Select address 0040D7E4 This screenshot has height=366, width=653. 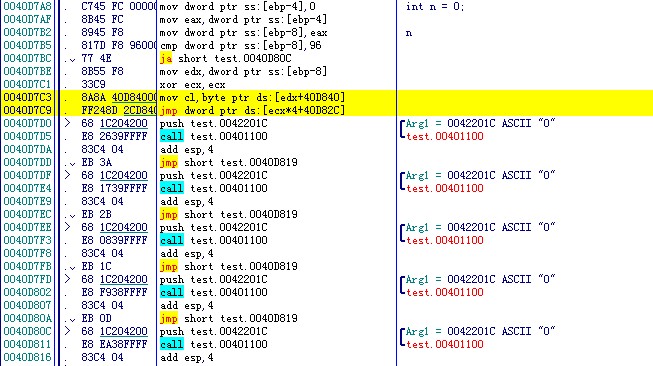[27, 188]
